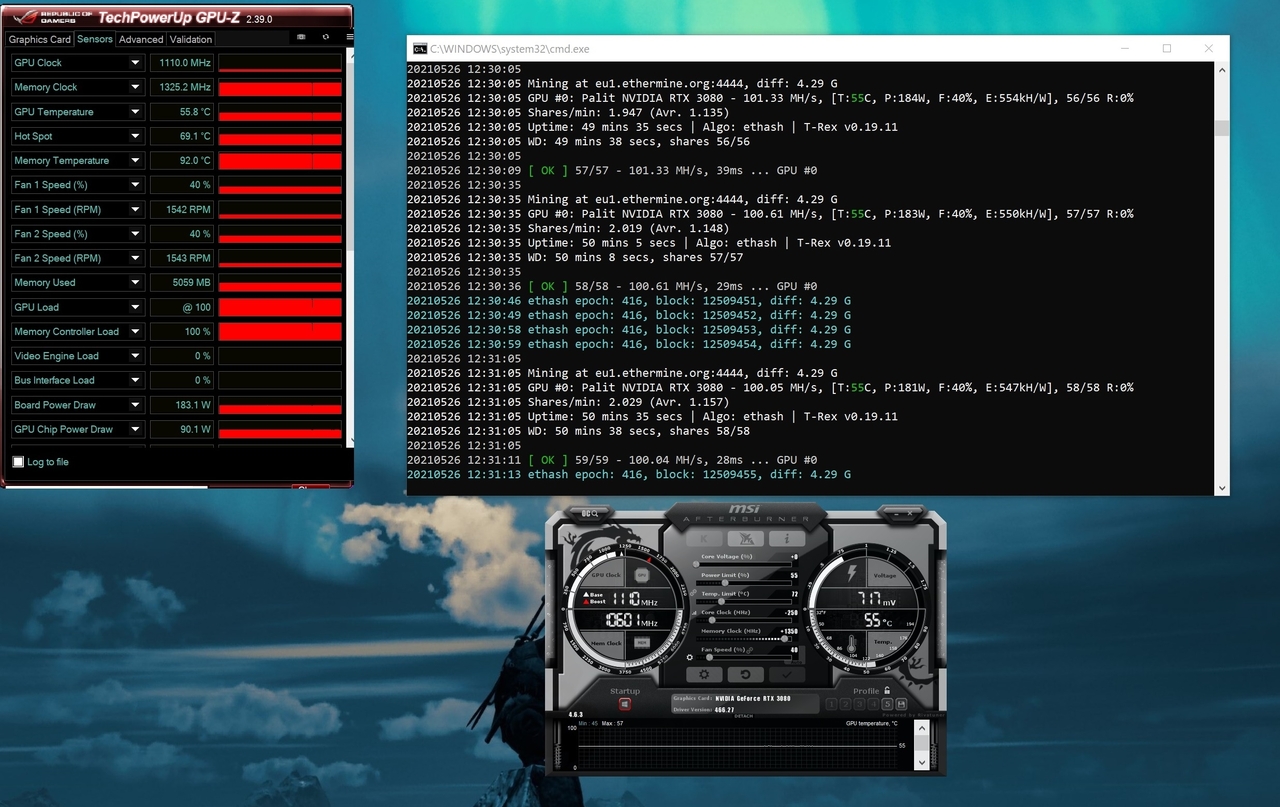Click the cmd.exe window vertical scrollbar
The width and height of the screenshot is (1280, 807).
(1221, 128)
